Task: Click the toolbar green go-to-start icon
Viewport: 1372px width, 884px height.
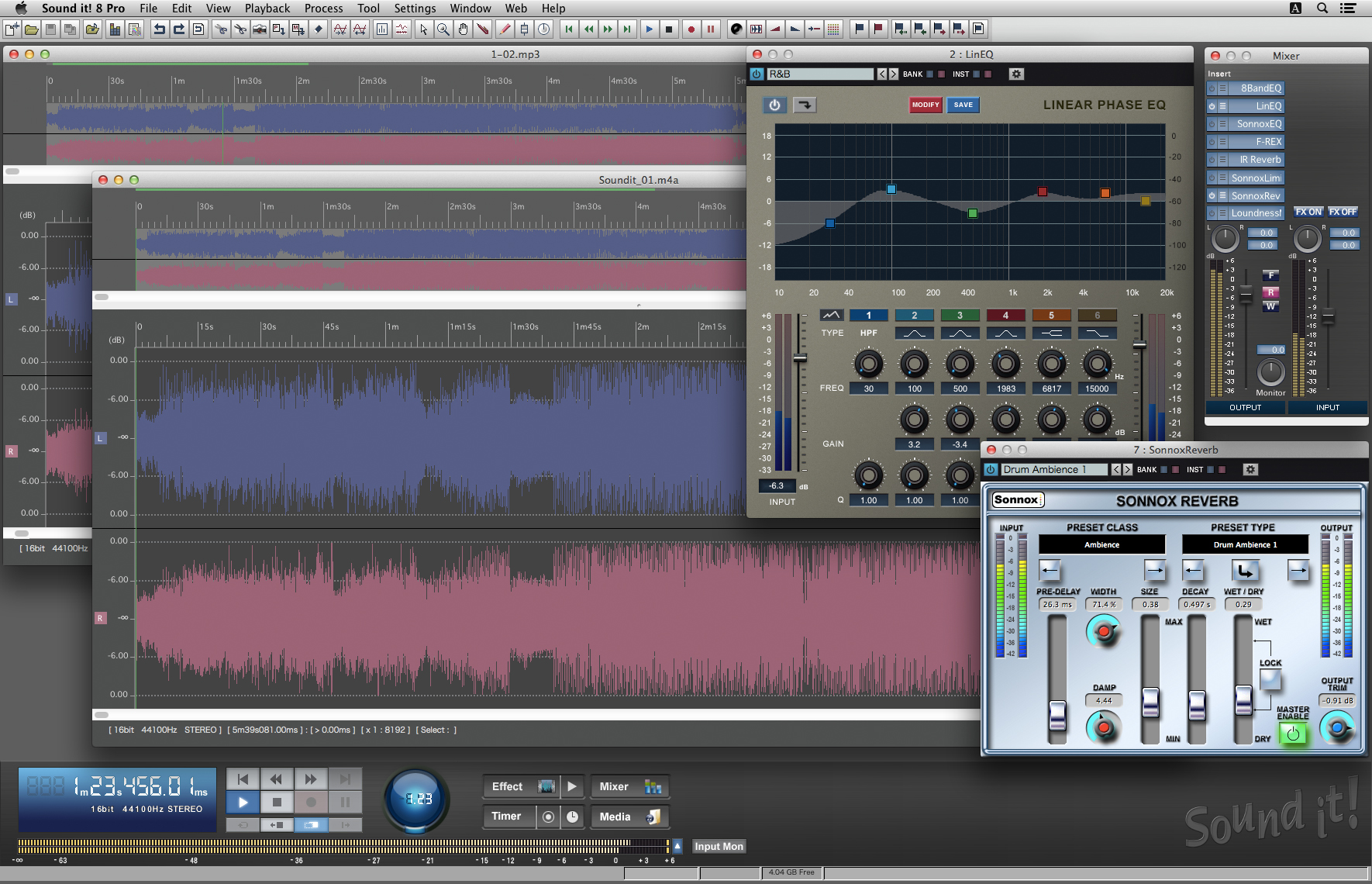Action: point(568,29)
